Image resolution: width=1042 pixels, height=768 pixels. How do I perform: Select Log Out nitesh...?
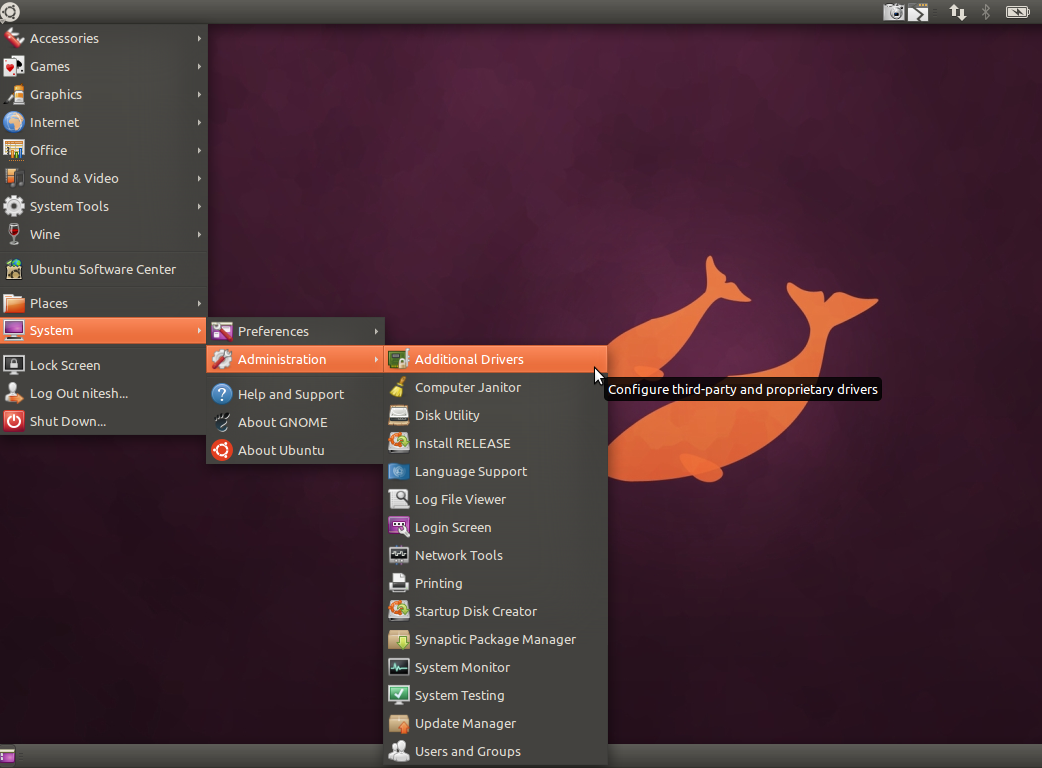point(104,393)
